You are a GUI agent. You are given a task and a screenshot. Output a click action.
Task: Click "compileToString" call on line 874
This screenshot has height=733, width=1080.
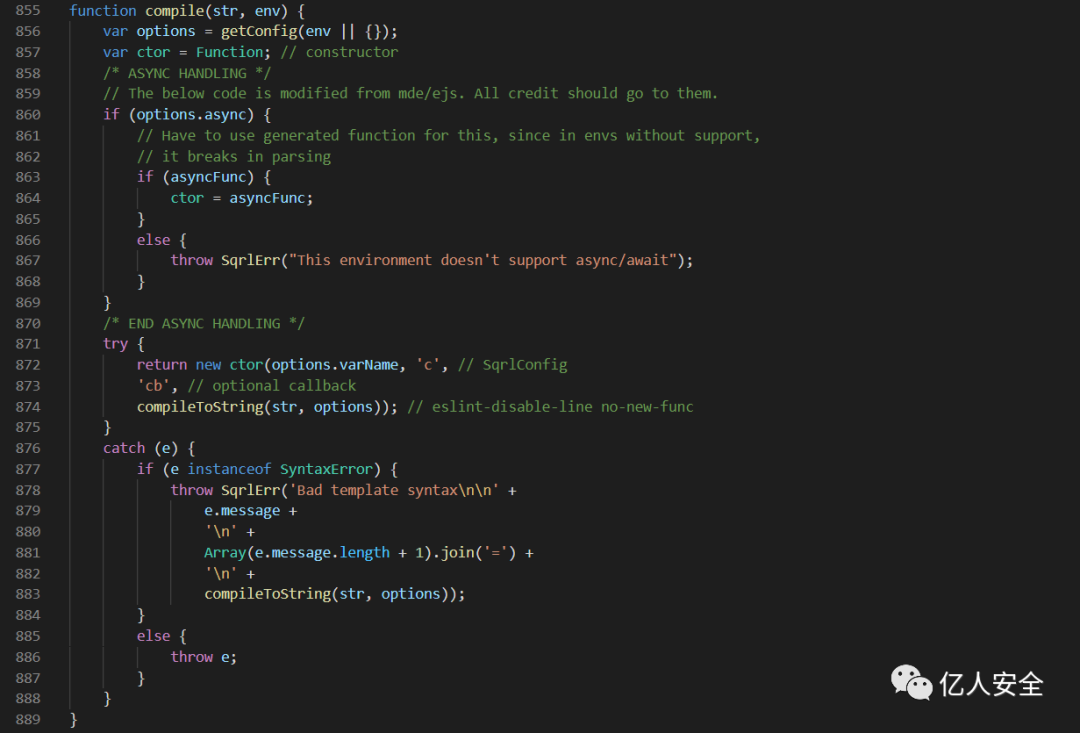(200, 406)
